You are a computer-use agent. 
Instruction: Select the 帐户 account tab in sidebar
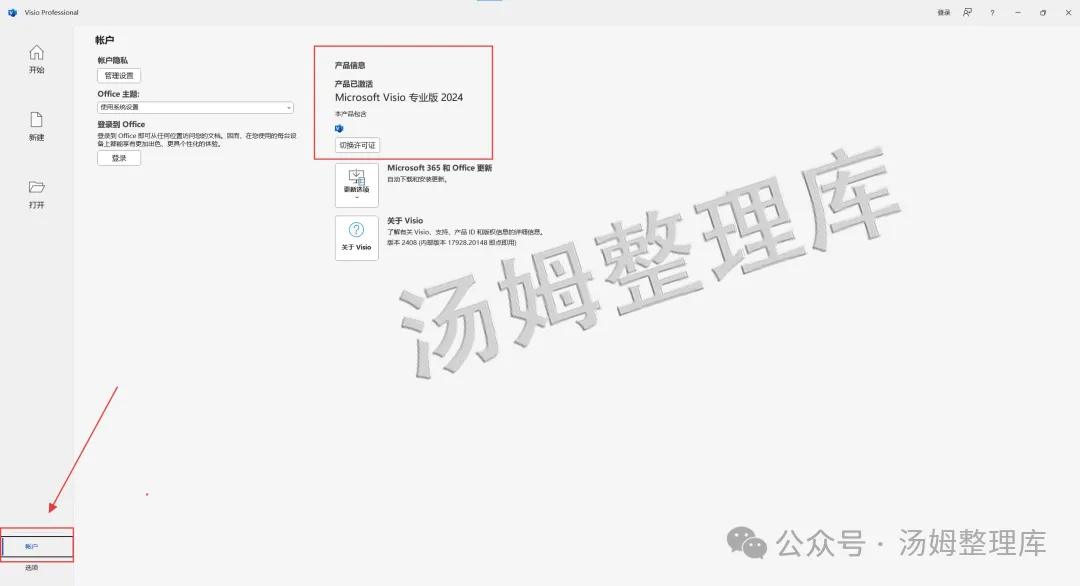click(x=37, y=546)
